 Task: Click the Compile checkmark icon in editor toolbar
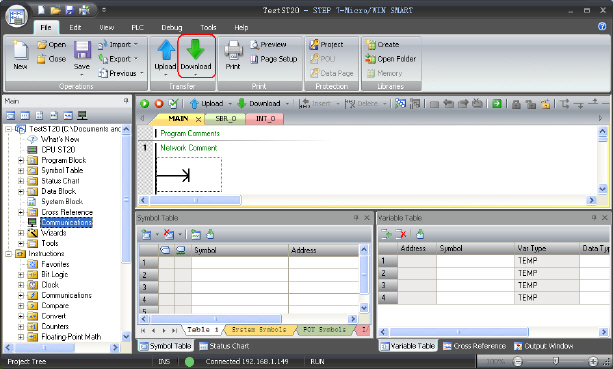coord(173,104)
